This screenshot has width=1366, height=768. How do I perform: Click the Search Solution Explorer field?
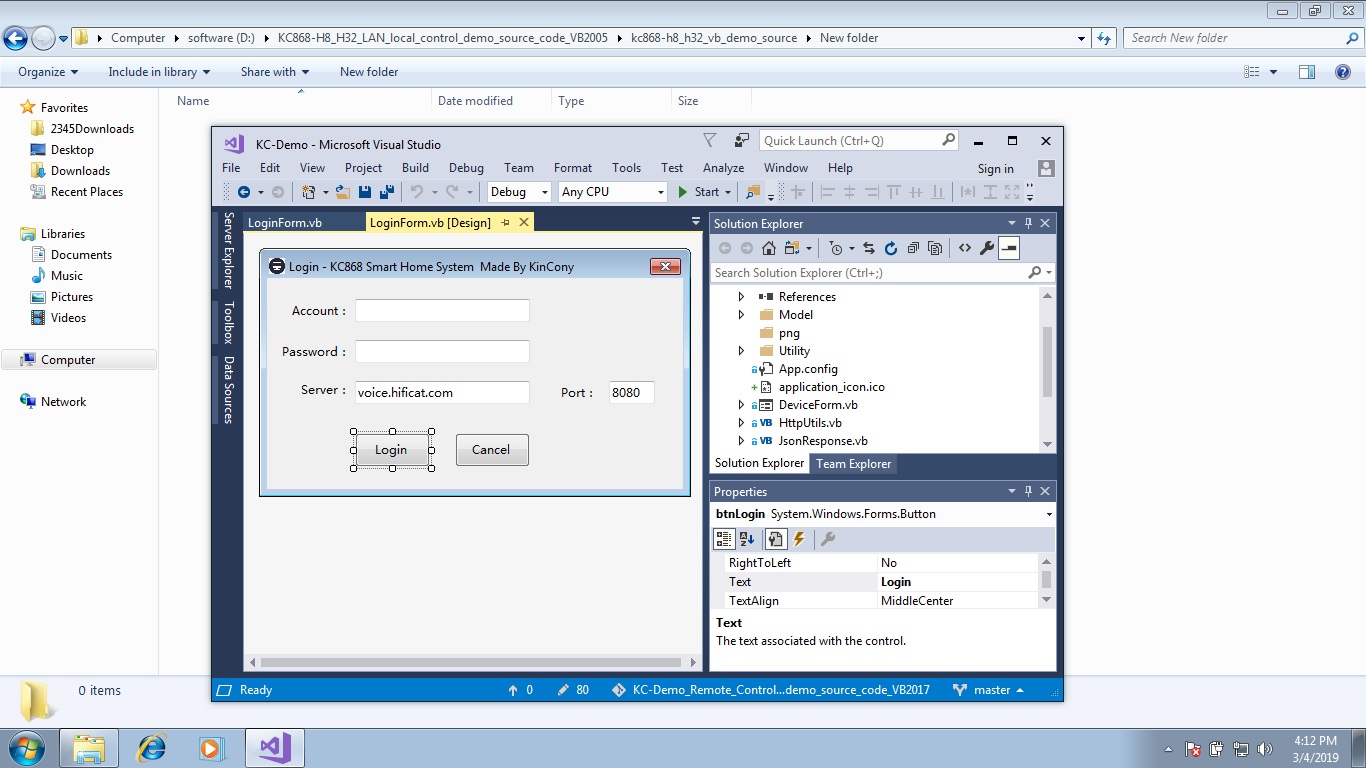(x=868, y=273)
